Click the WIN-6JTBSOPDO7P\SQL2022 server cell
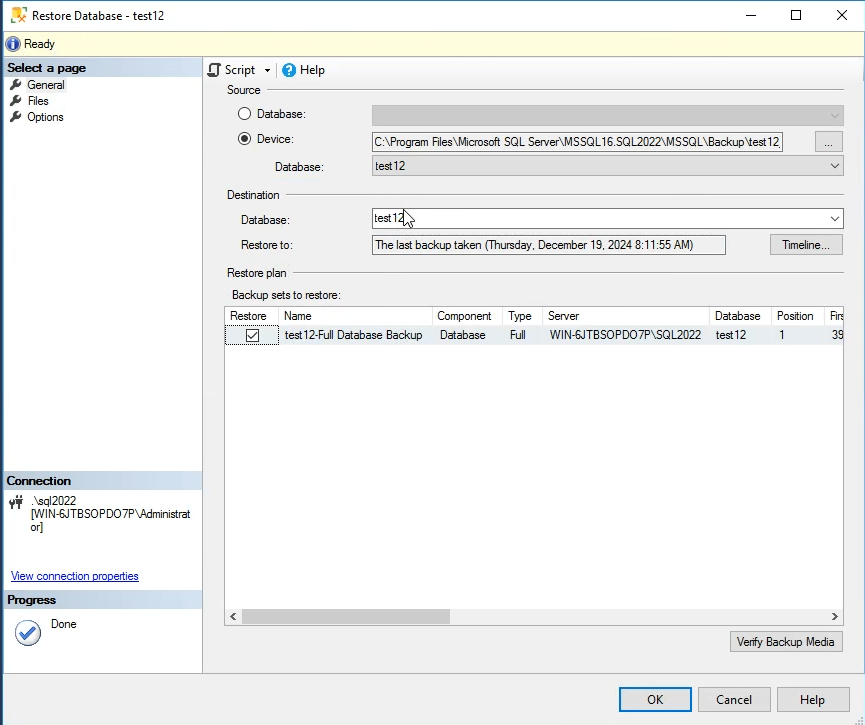Screen dimensions: 865x725 625,335
